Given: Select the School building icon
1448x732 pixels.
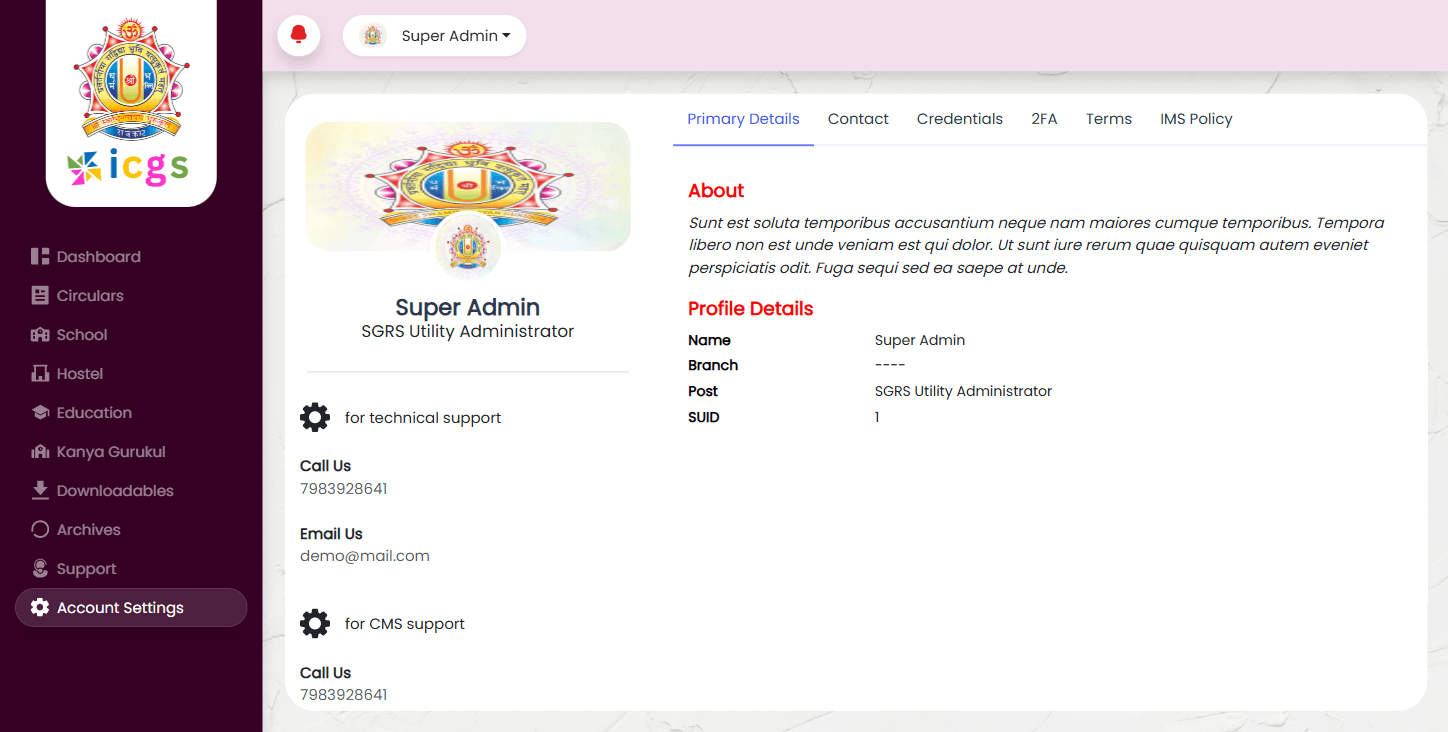Looking at the screenshot, I should (40, 335).
